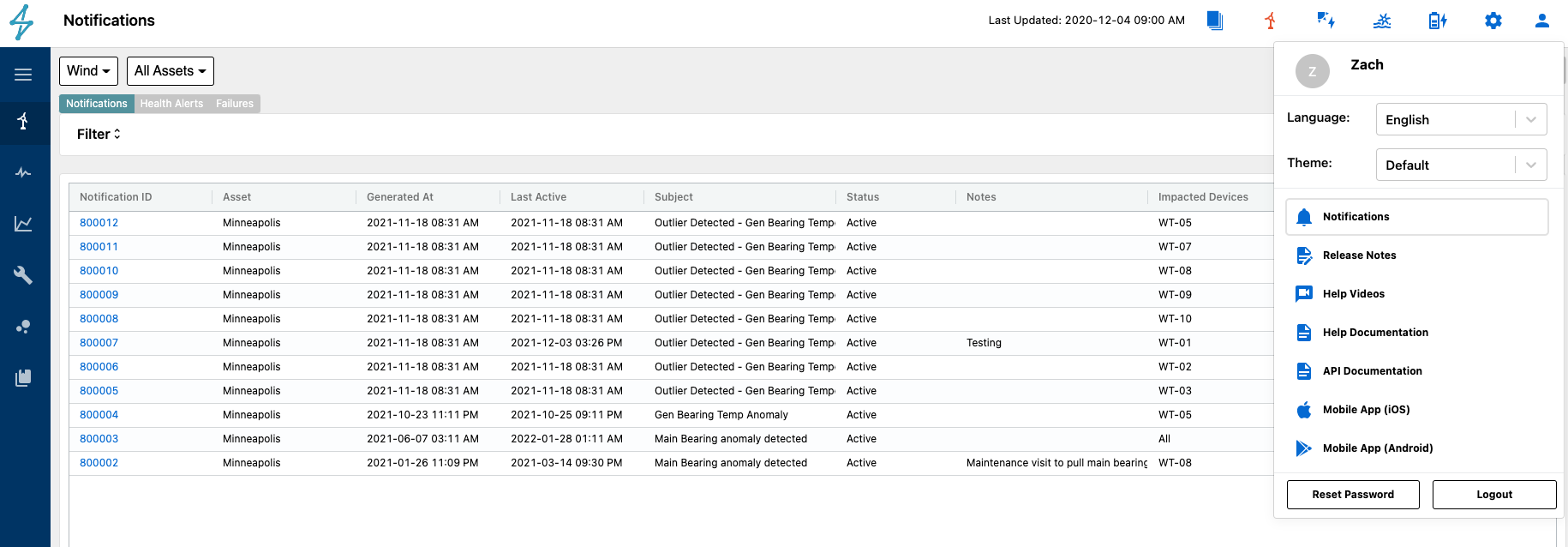Image resolution: width=1568 pixels, height=547 pixels.
Task: Switch to the Notifications tab
Action: pos(97,104)
